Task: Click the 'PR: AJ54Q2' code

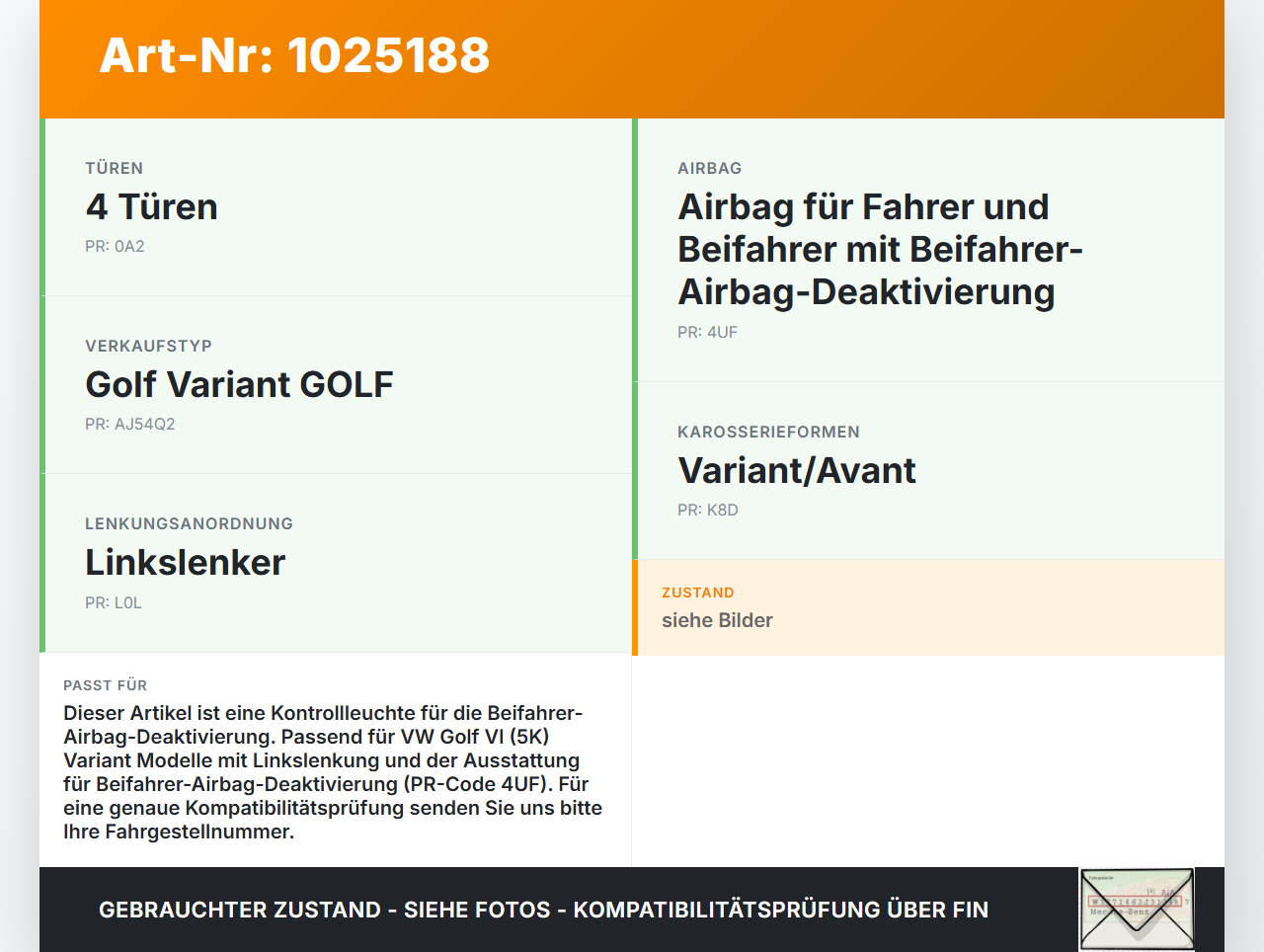Action: pyautogui.click(x=130, y=425)
